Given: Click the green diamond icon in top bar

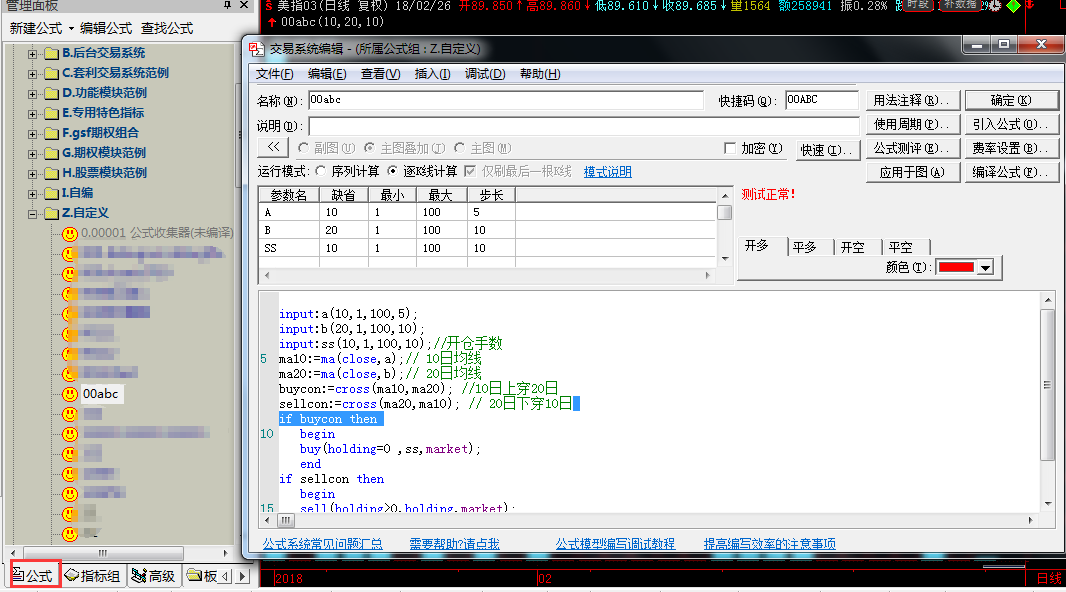Looking at the screenshot, I should 1013,6.
